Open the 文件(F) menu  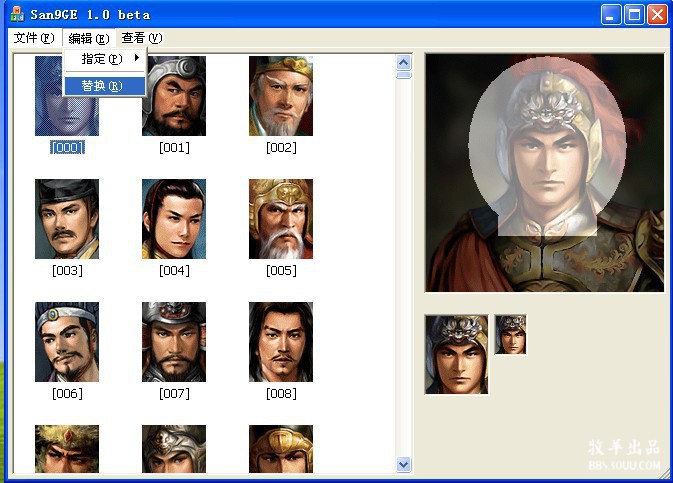pyautogui.click(x=34, y=38)
